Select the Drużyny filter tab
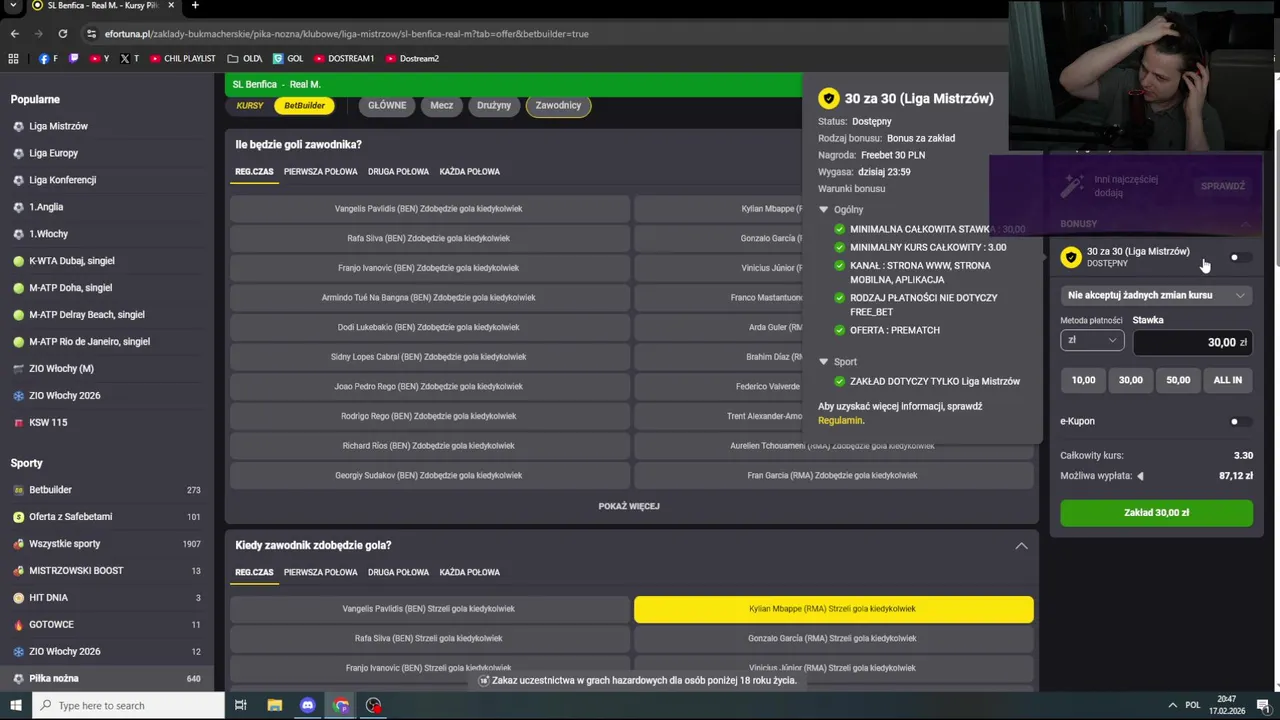Screen dimensions: 1280x720 click(494, 105)
